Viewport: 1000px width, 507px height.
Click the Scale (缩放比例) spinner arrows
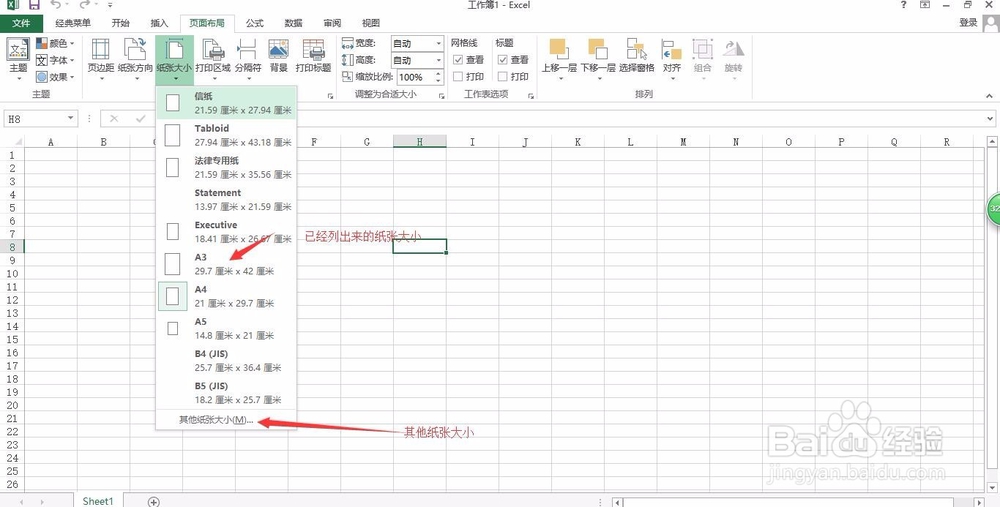[439, 77]
